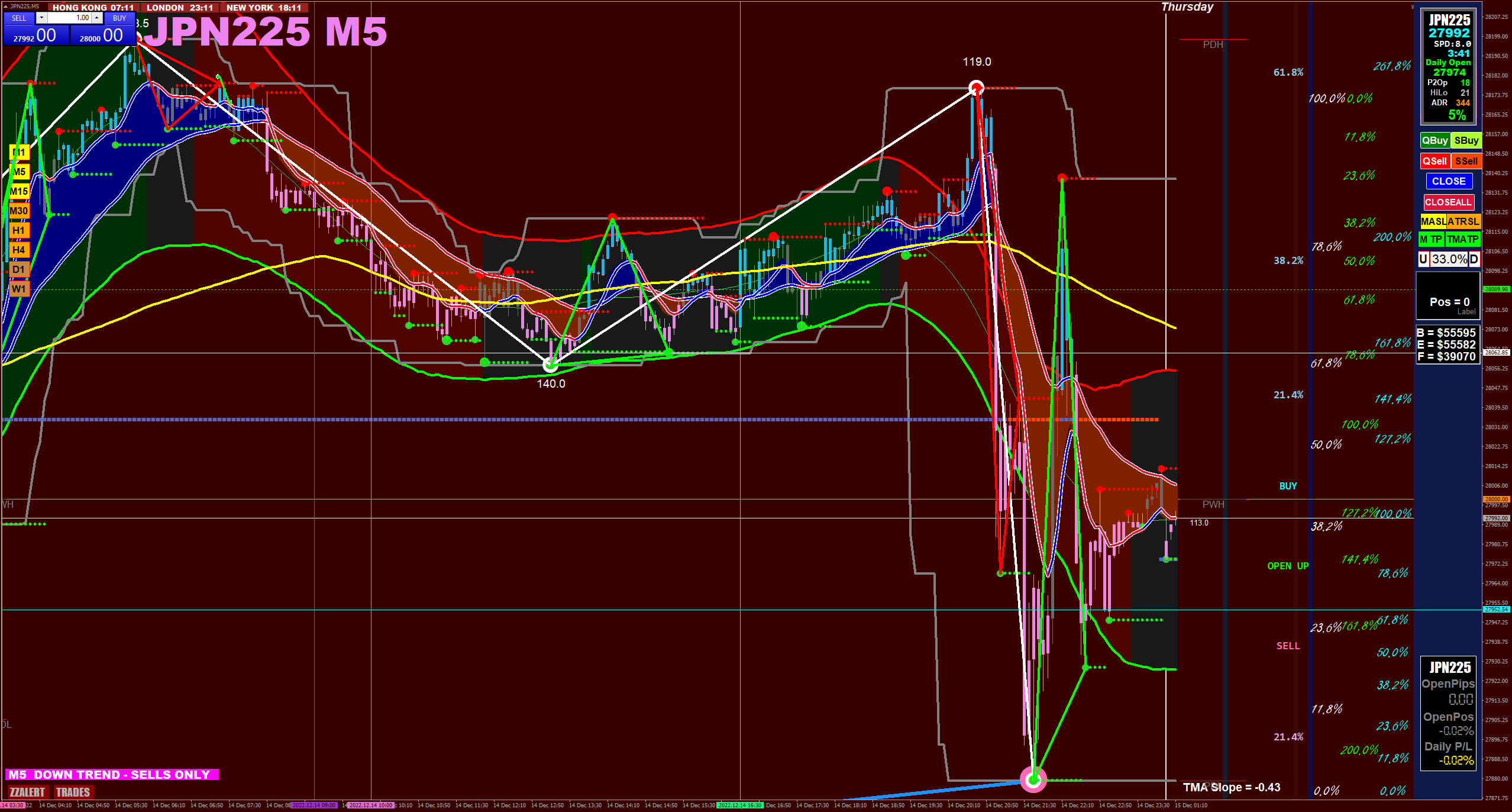This screenshot has width=1512, height=812.
Task: Open the TRADES tab at bottom
Action: [x=73, y=792]
